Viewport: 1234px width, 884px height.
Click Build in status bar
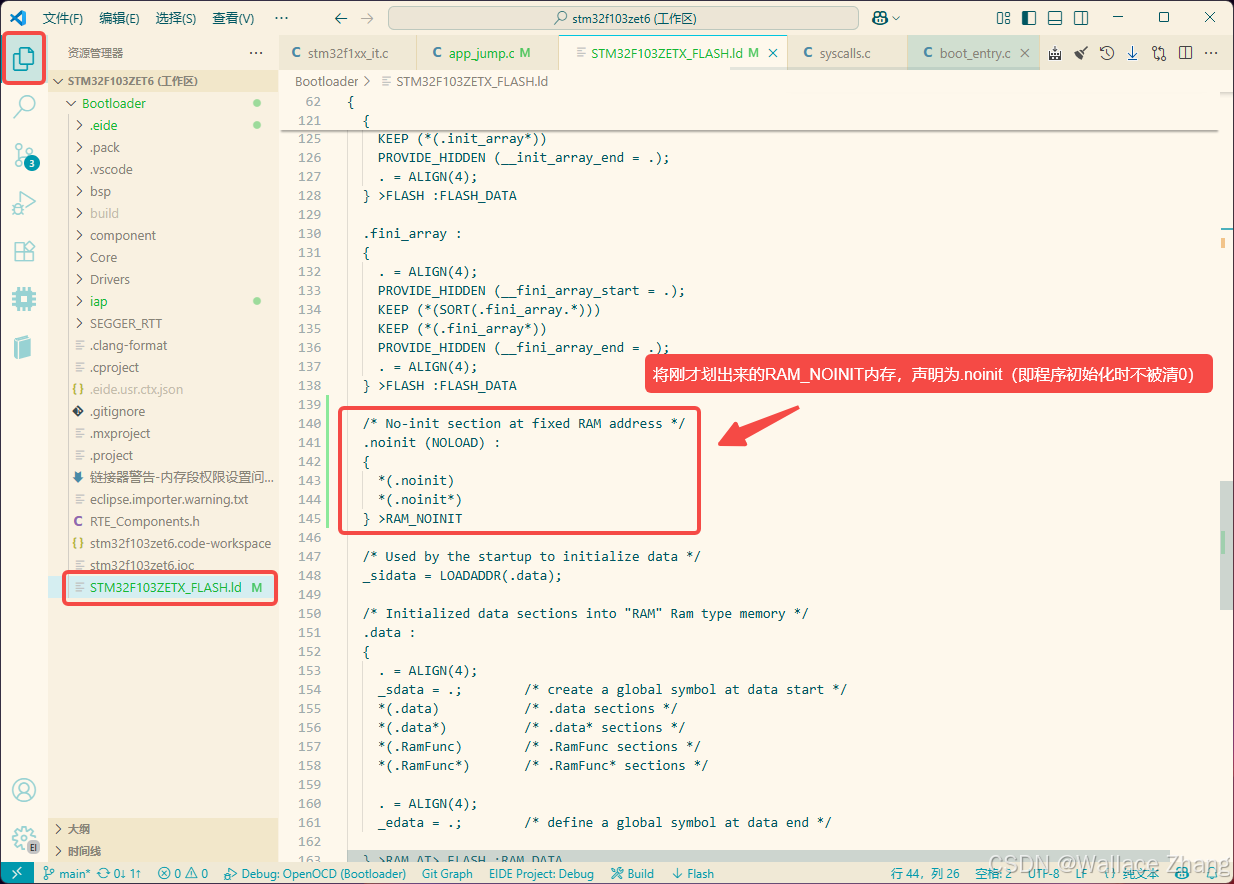coord(632,873)
